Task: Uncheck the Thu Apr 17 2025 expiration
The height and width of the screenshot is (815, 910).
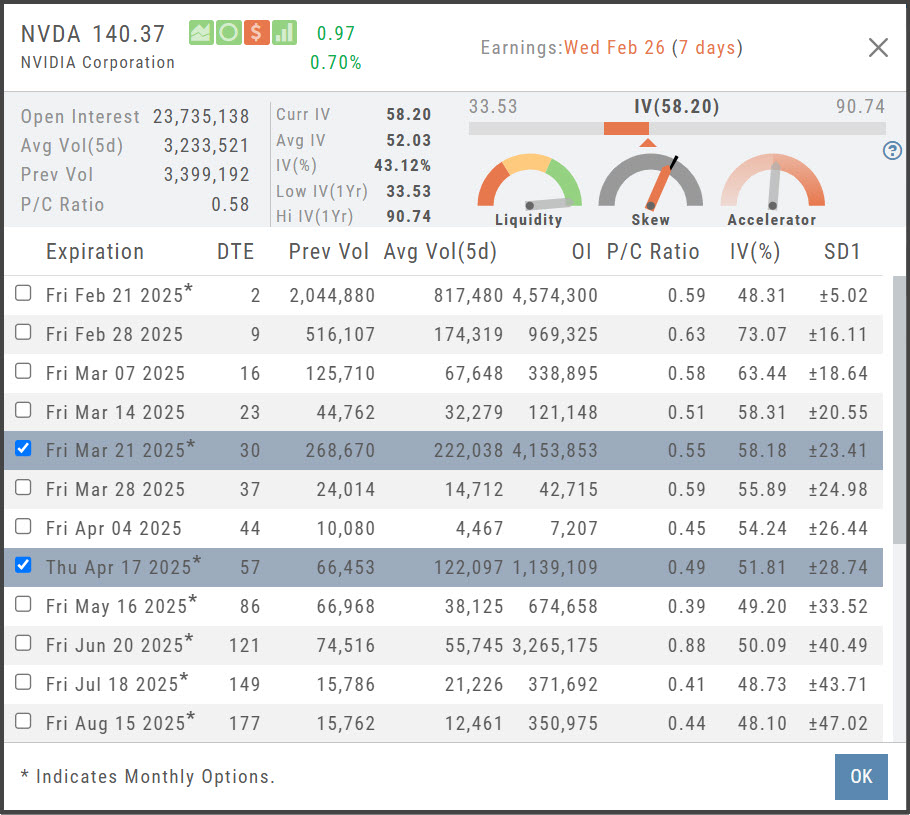Action: click(23, 565)
